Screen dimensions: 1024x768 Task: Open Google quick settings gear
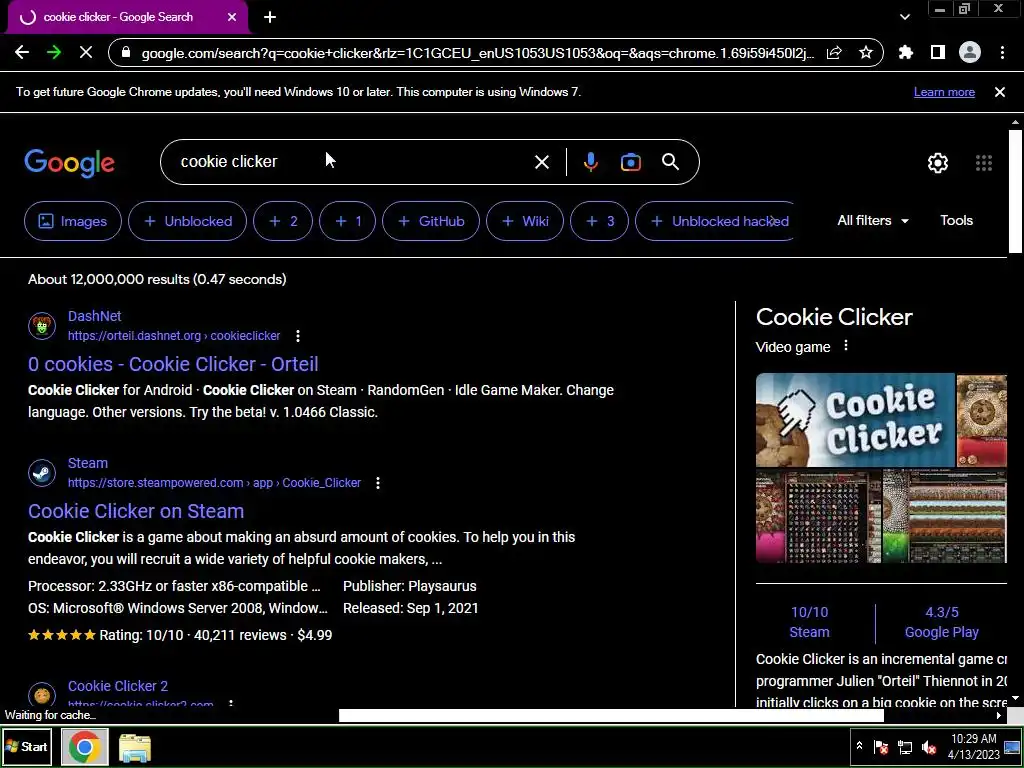(x=938, y=163)
